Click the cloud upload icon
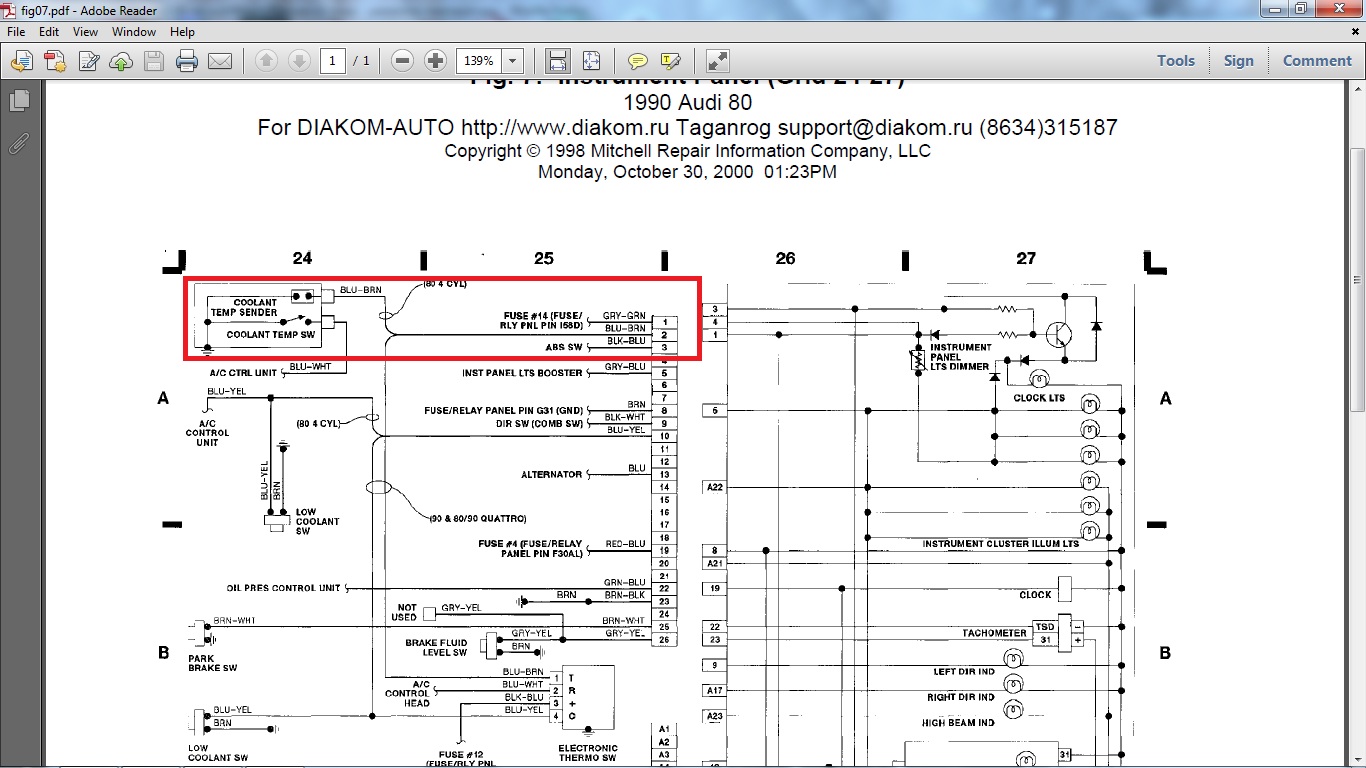1366x768 pixels. pyautogui.click(x=121, y=61)
